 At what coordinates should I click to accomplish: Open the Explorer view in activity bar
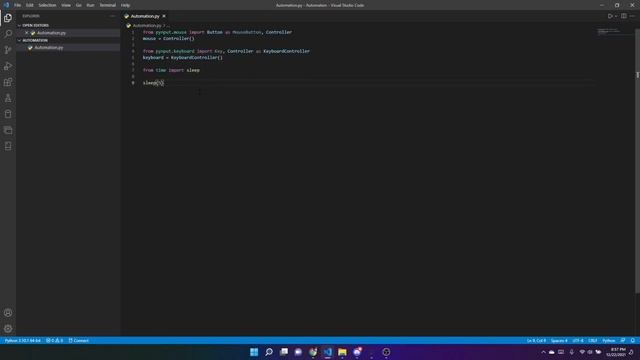(x=8, y=18)
